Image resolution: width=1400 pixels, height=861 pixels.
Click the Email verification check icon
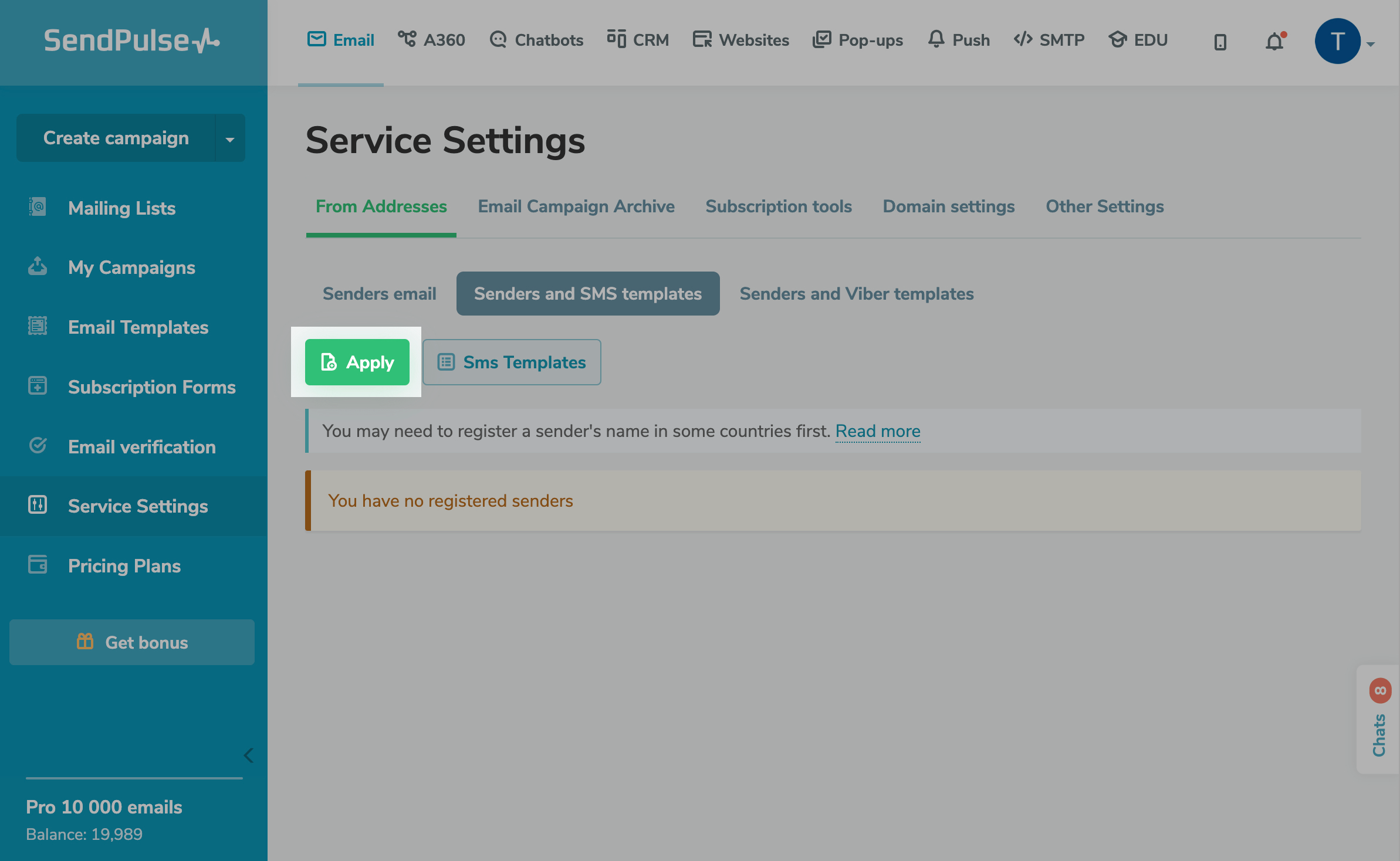[38, 446]
